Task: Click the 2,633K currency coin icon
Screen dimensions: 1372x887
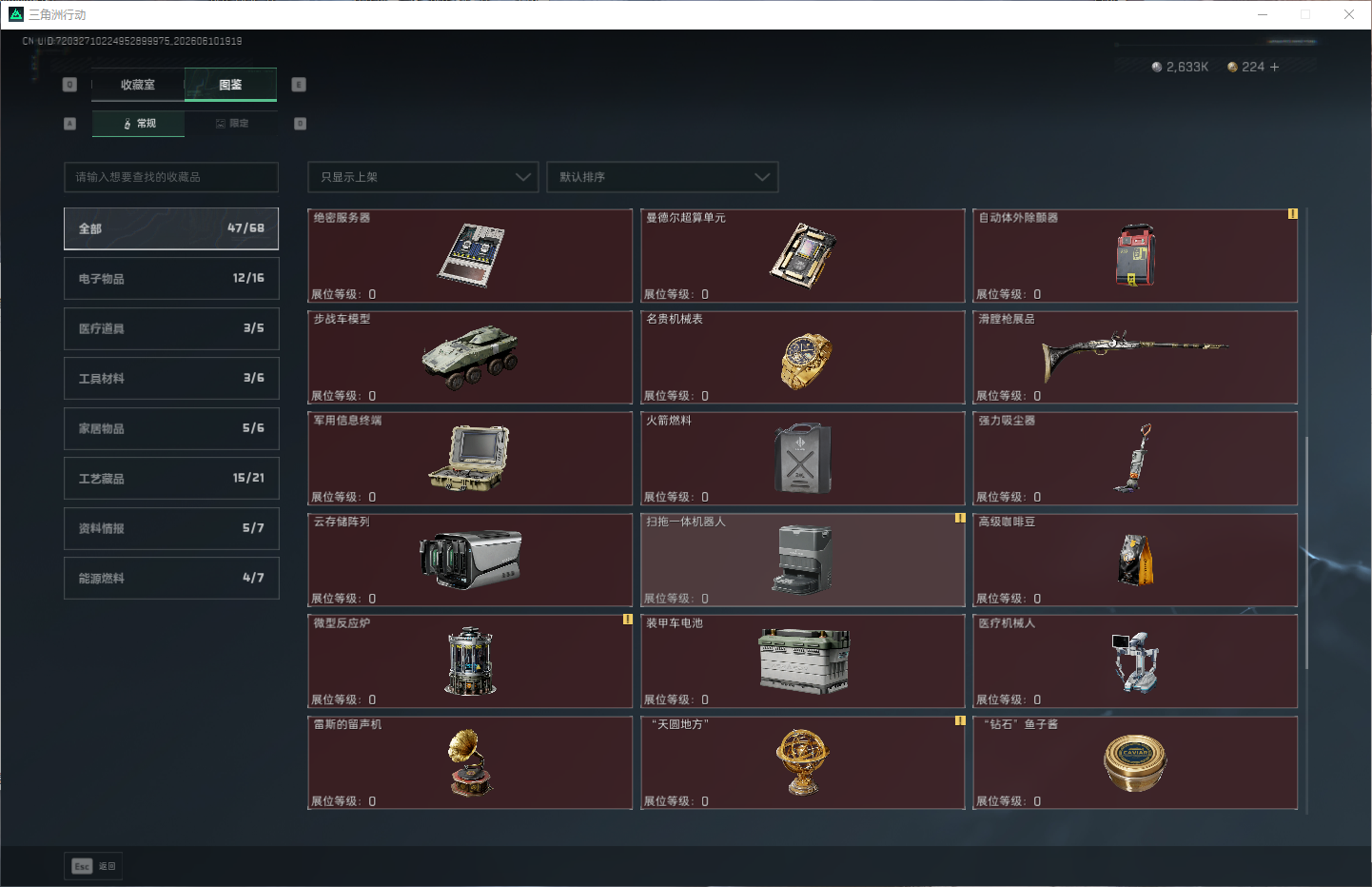Action: [x=1157, y=67]
